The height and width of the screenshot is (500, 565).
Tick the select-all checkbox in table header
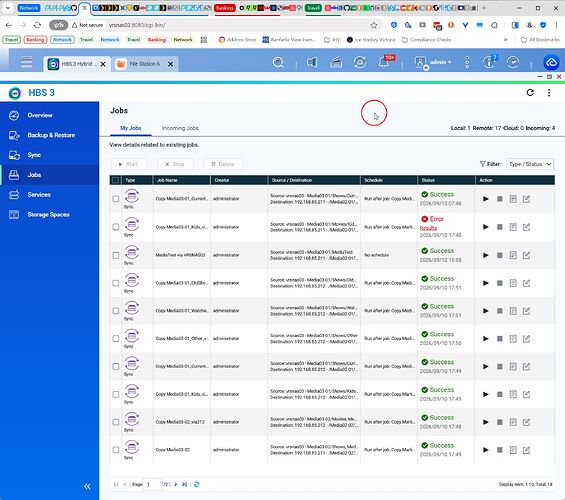pyautogui.click(x=115, y=180)
